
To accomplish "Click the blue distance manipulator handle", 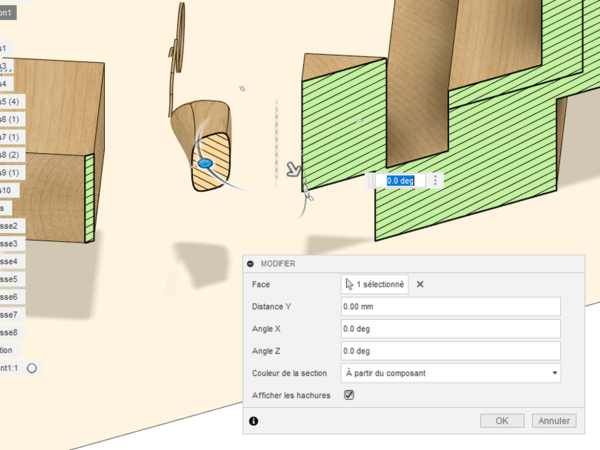I will pyautogui.click(x=206, y=162).
